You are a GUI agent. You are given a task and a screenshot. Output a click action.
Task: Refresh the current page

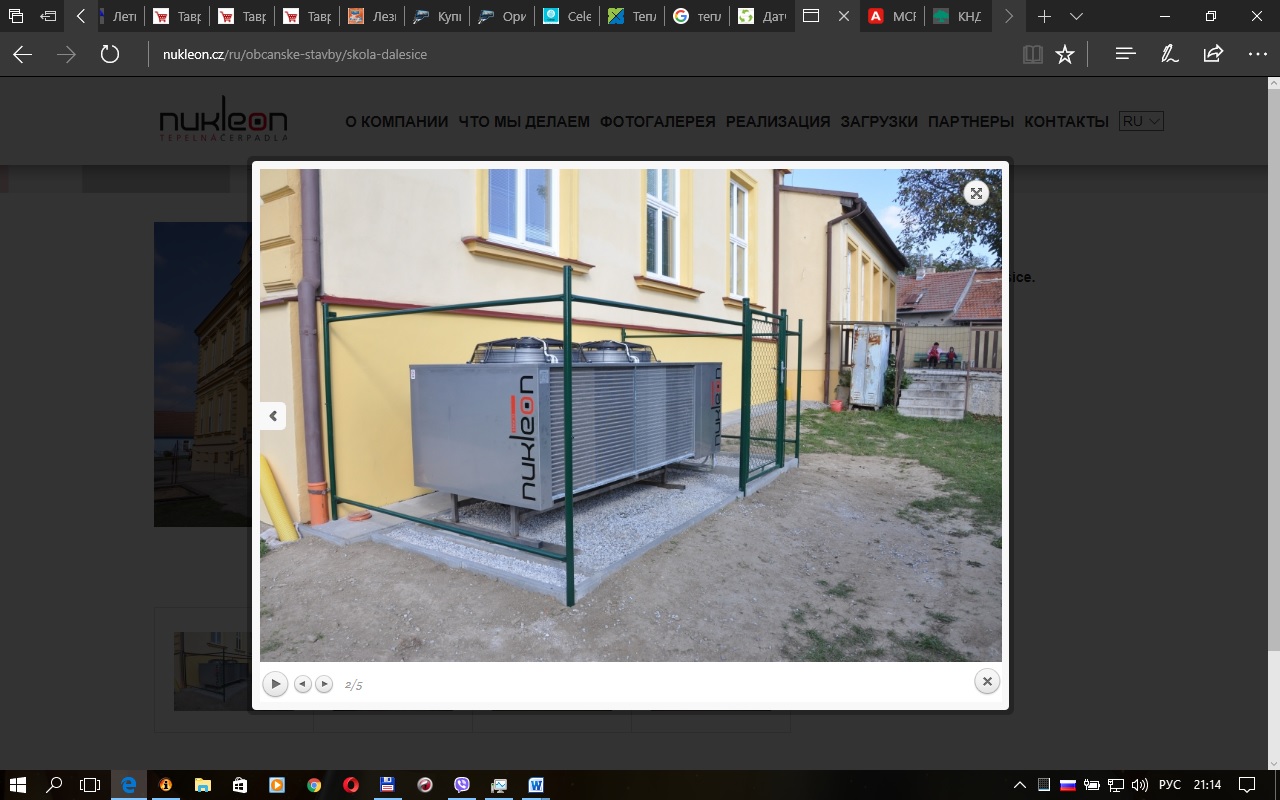(110, 54)
